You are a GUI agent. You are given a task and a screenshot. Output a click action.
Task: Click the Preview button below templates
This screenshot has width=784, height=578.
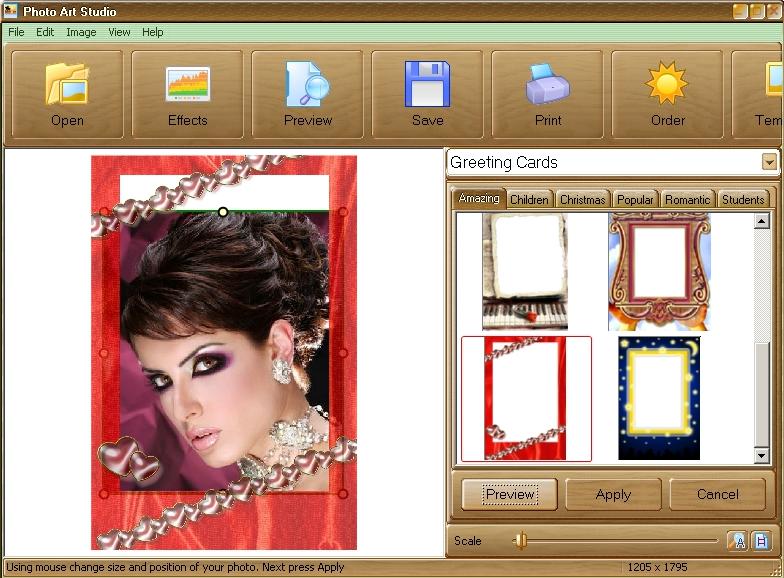[x=510, y=494]
